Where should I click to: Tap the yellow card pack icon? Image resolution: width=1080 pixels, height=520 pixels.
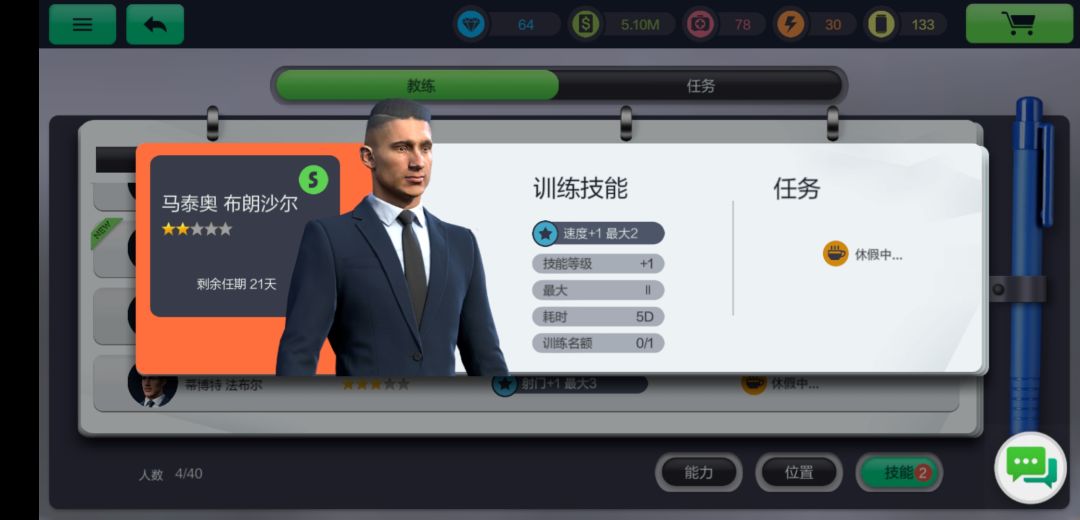click(x=881, y=25)
